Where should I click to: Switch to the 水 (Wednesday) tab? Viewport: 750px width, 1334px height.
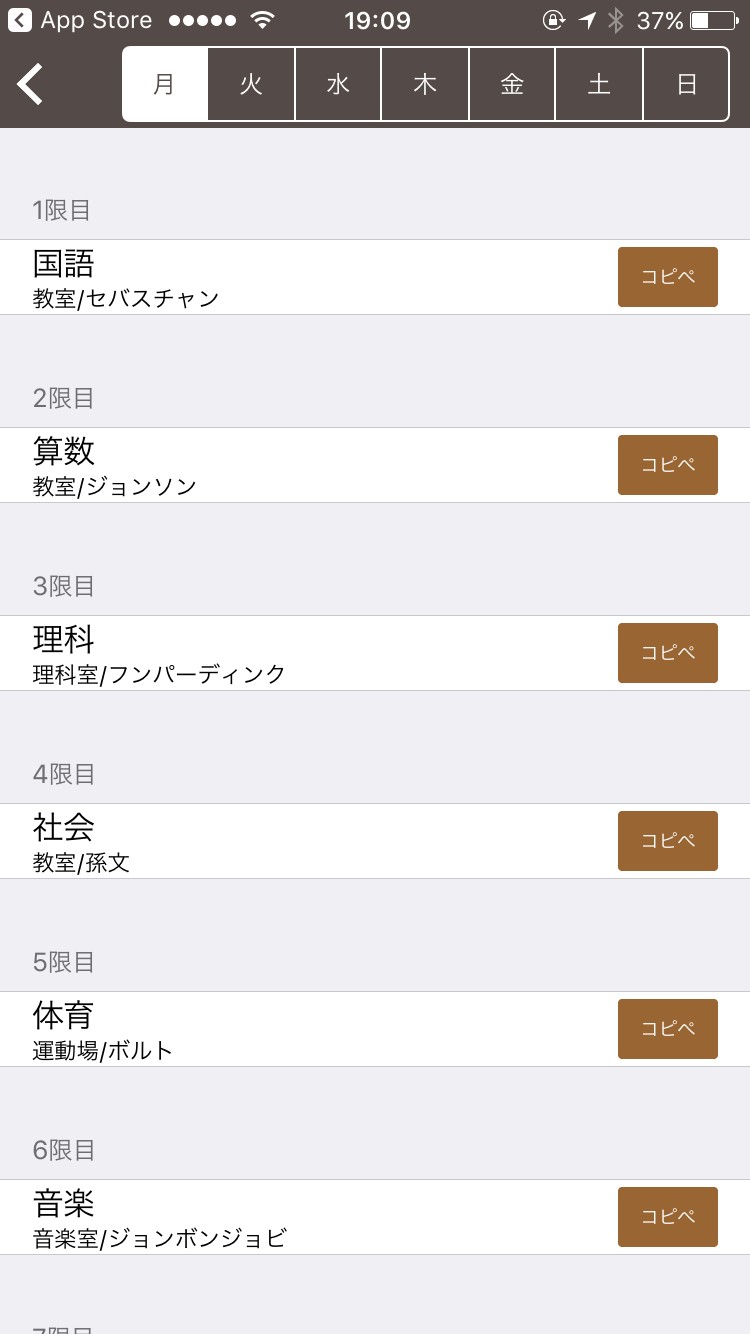(338, 84)
